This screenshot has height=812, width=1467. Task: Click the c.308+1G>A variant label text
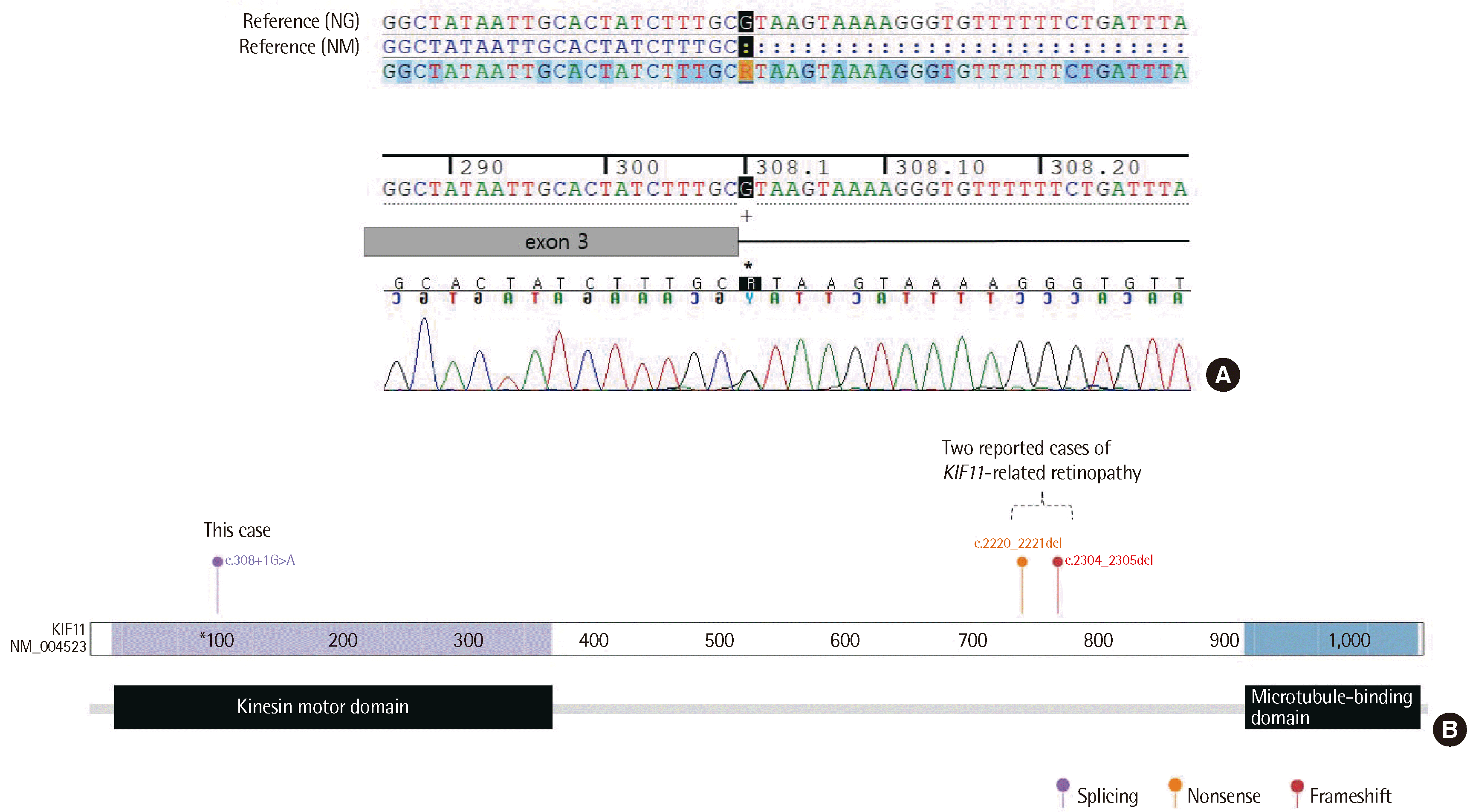click(x=260, y=561)
